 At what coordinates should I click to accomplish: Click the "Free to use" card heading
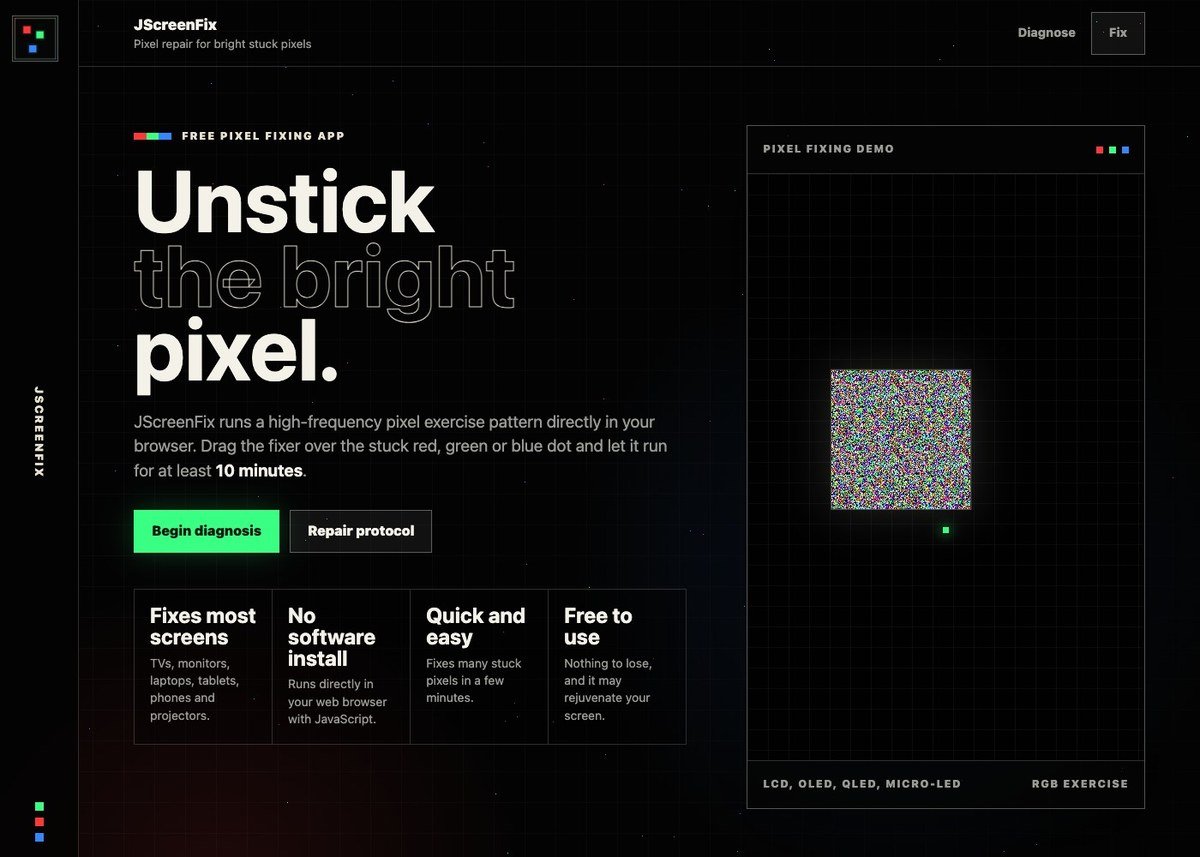[x=598, y=627]
